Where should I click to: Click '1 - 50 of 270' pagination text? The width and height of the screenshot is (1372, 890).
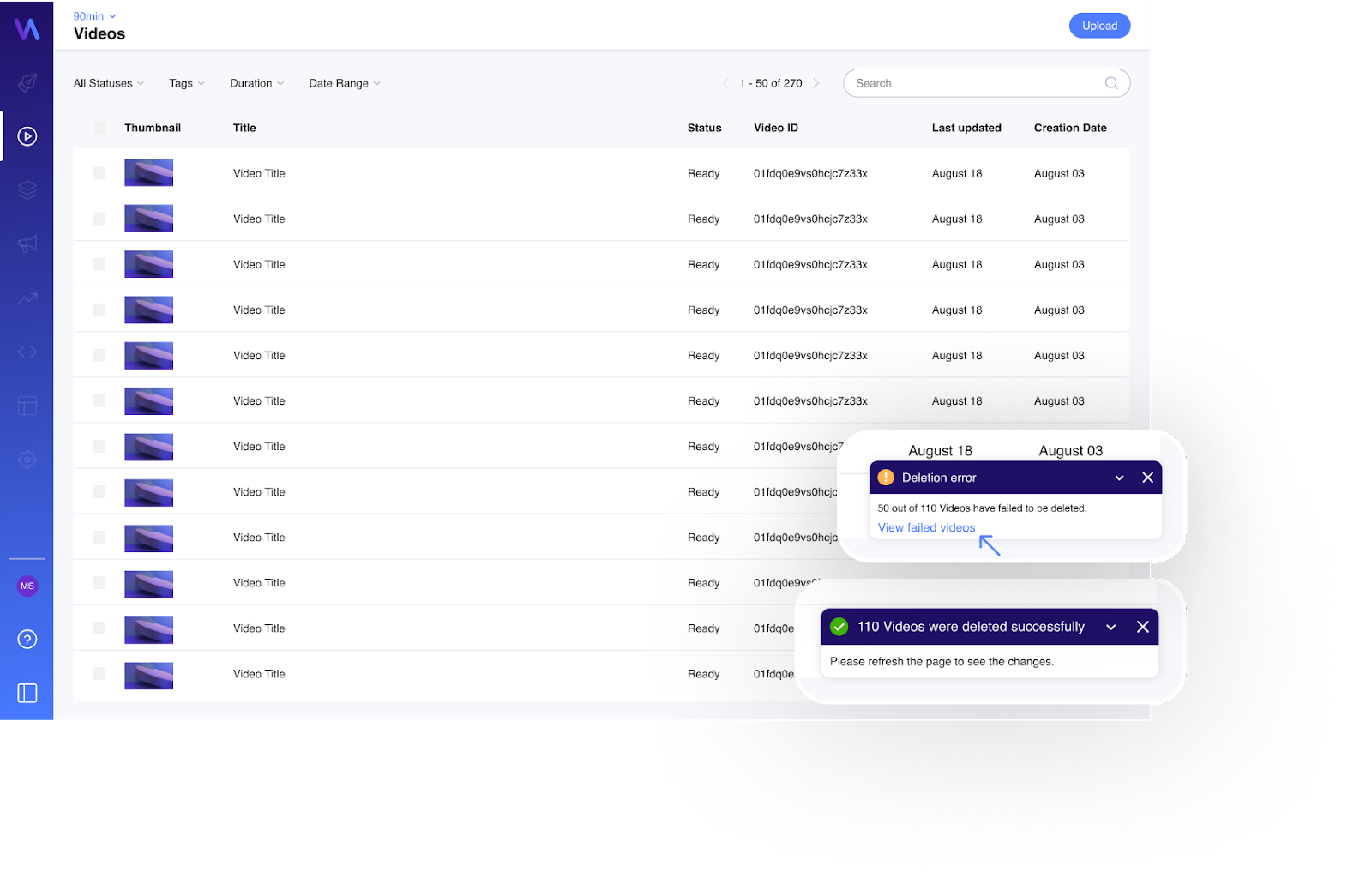coord(771,83)
